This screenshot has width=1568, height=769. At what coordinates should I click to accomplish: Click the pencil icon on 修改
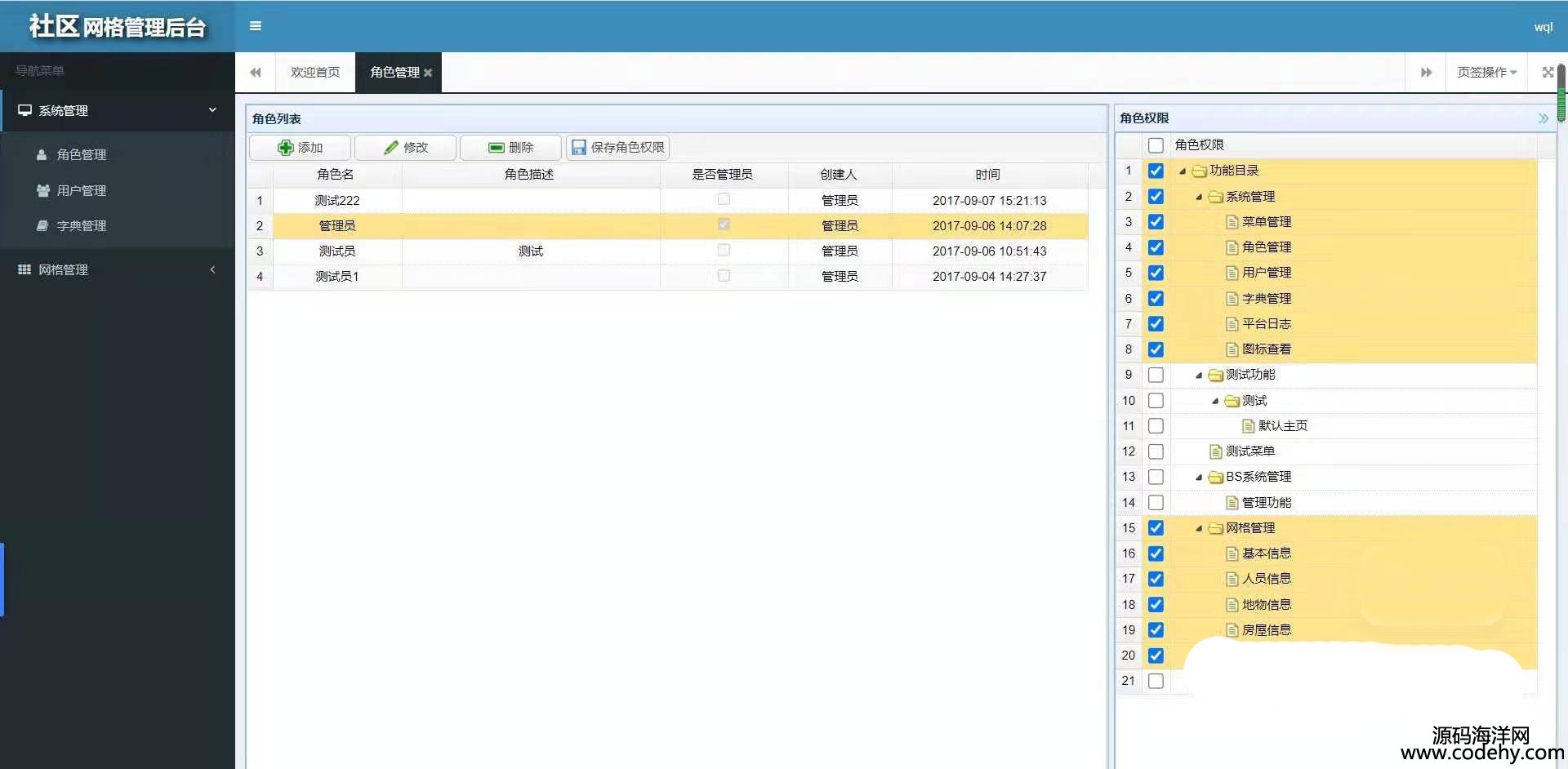pyautogui.click(x=391, y=148)
